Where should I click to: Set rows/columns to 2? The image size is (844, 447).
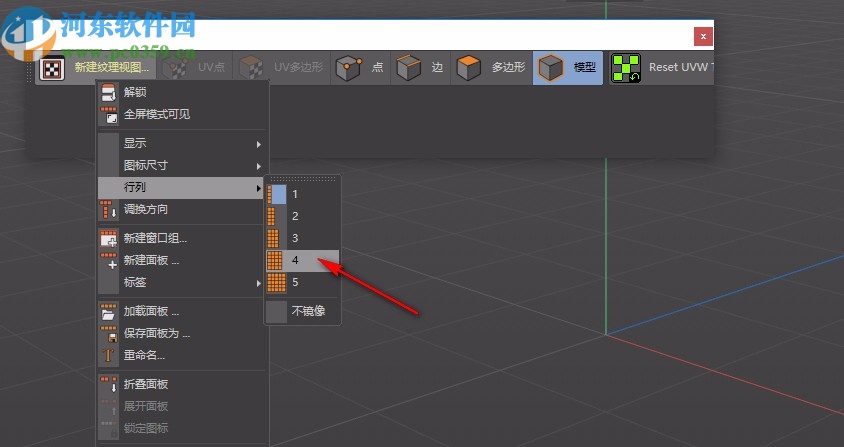[x=303, y=216]
